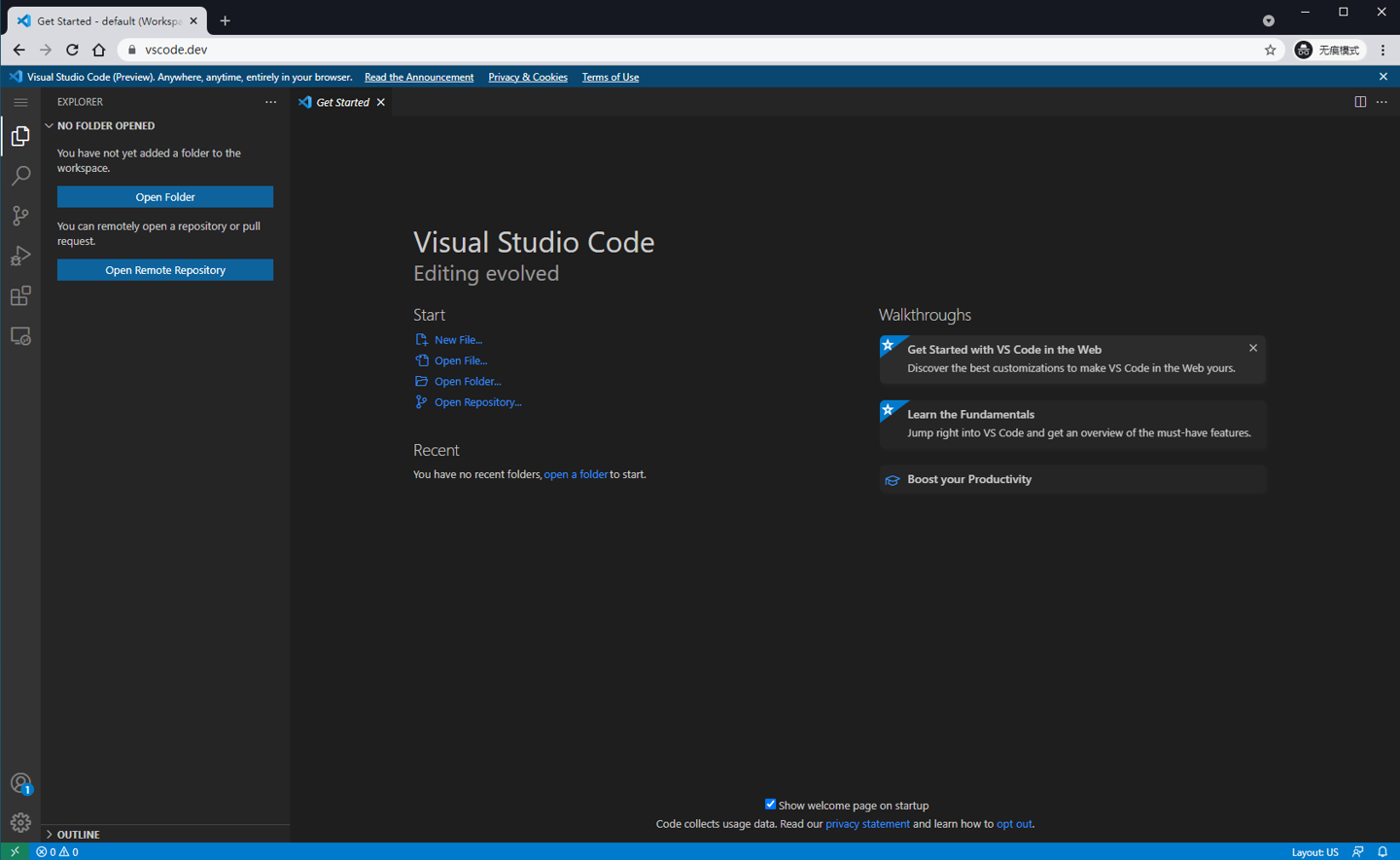Click the browser address bar showing vscode.dev
Viewport: 1400px width, 860px height.
pyautogui.click(x=681, y=50)
